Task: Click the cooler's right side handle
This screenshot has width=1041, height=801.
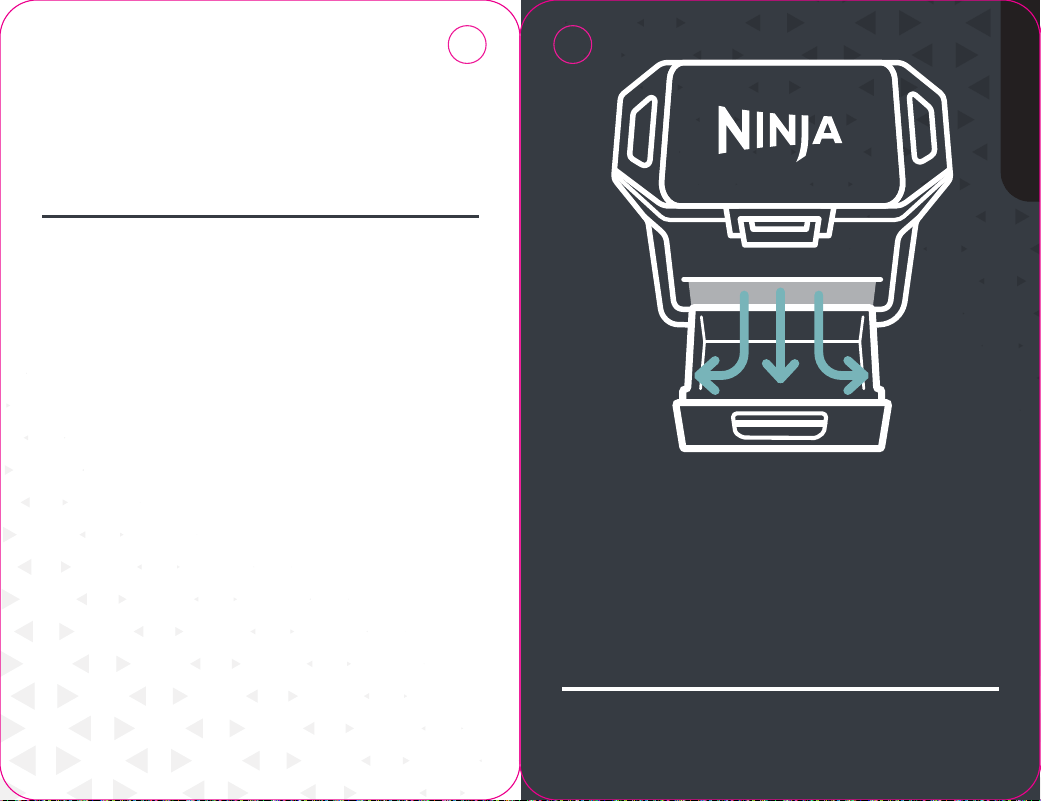Action: coord(921,127)
